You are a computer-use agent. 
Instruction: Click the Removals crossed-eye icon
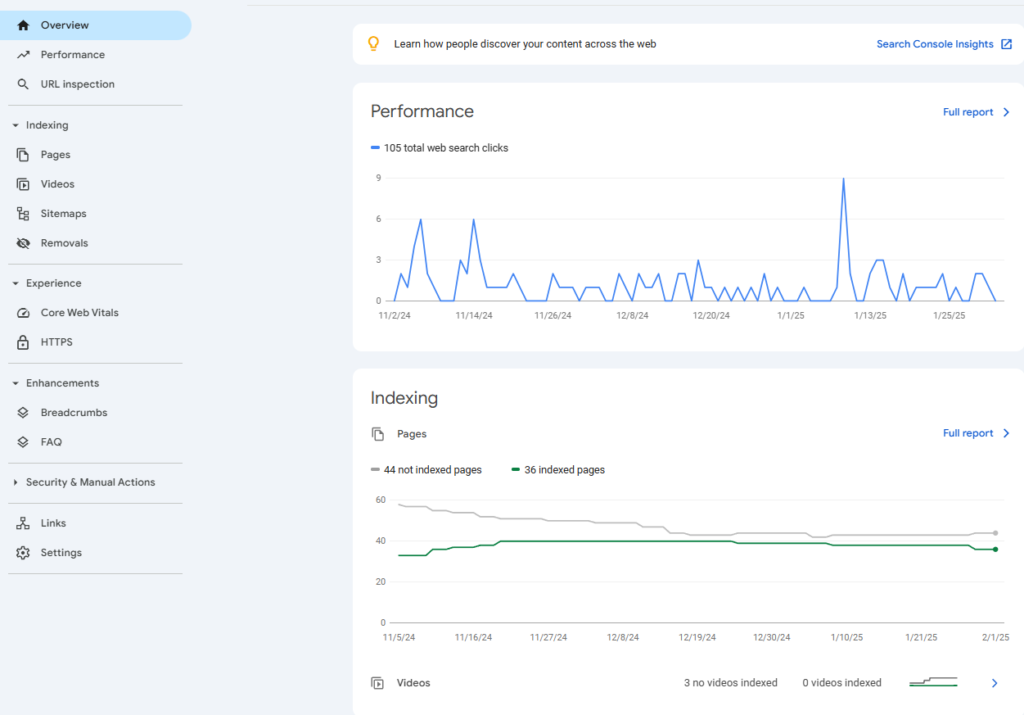(23, 243)
